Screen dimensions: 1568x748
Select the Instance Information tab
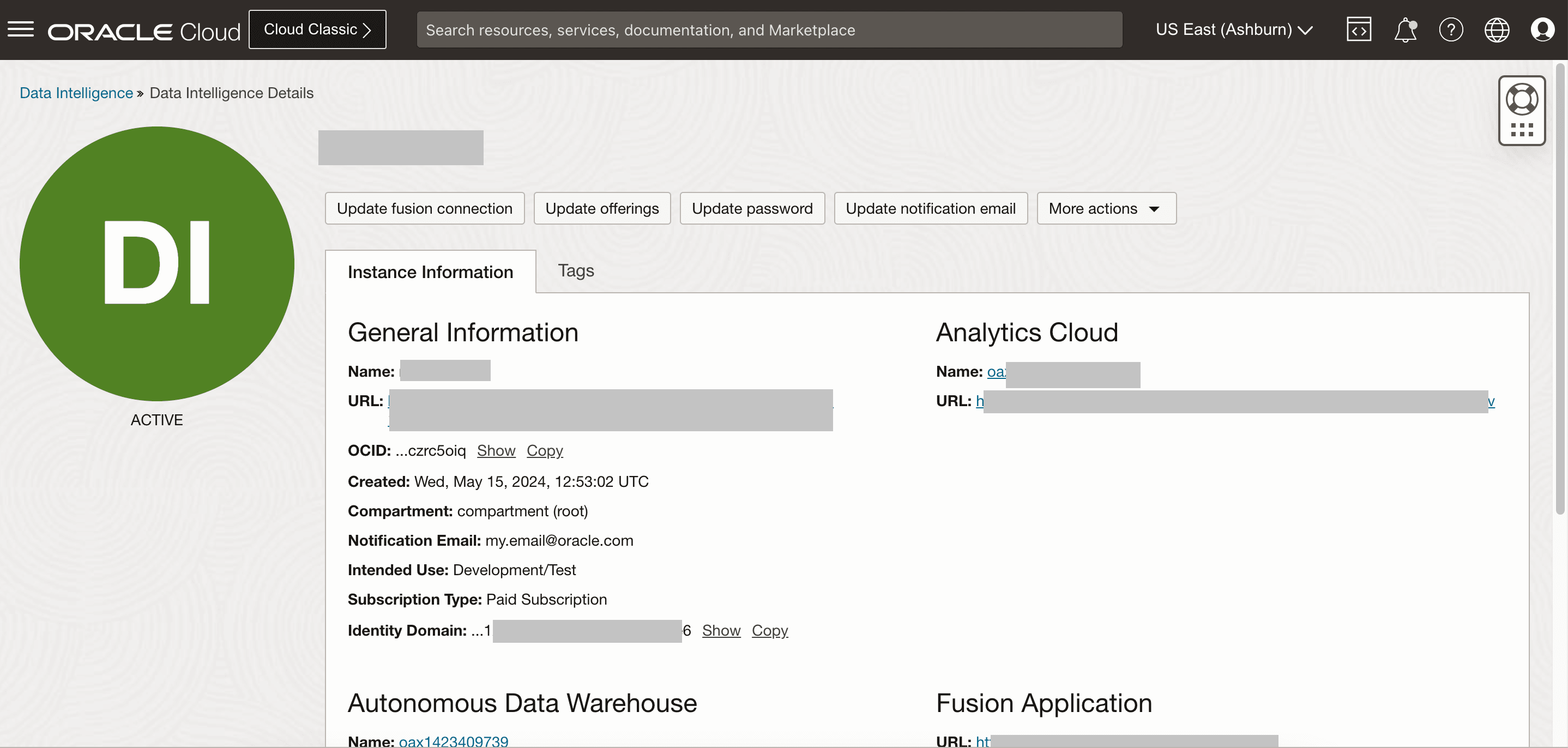430,272
